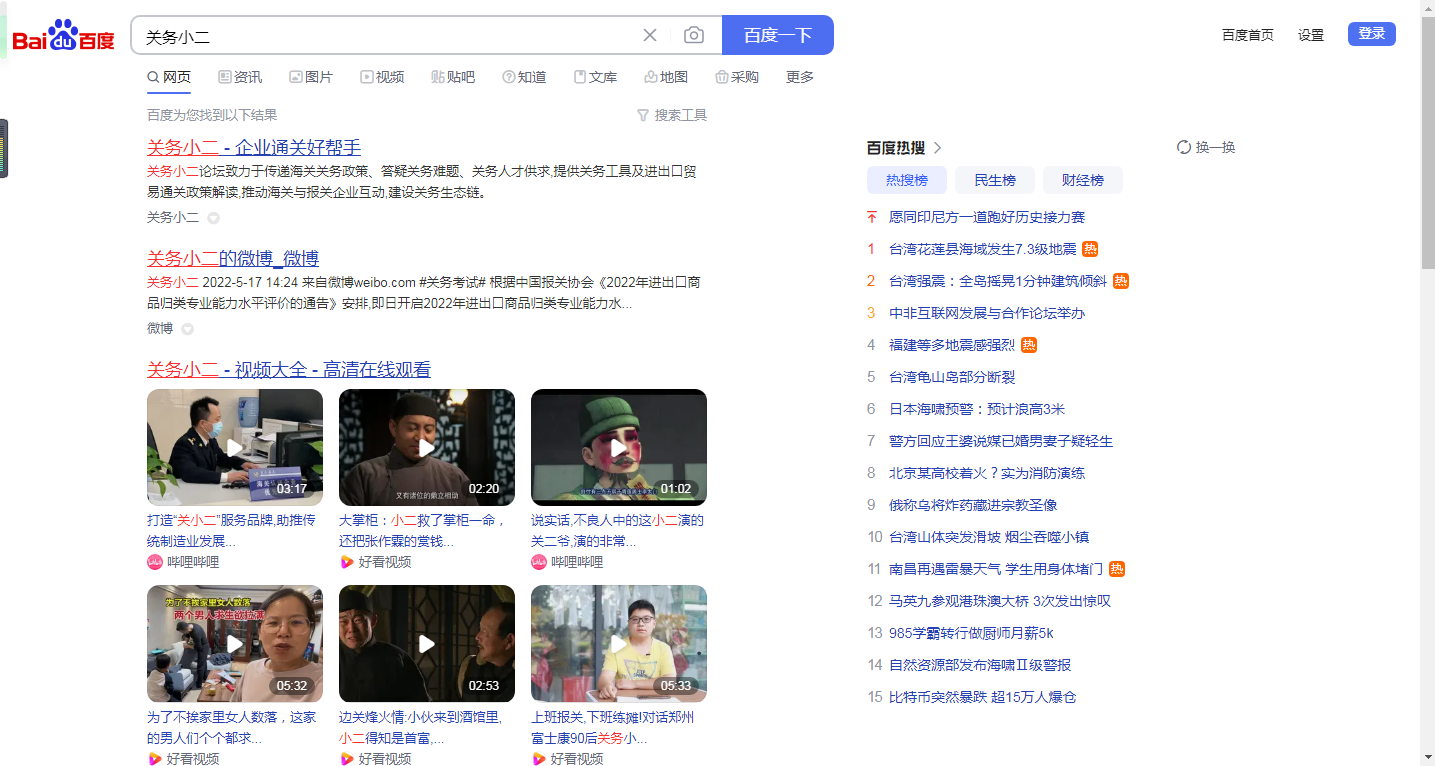
Task: Switch to the 图片 tab
Action: coord(311,77)
